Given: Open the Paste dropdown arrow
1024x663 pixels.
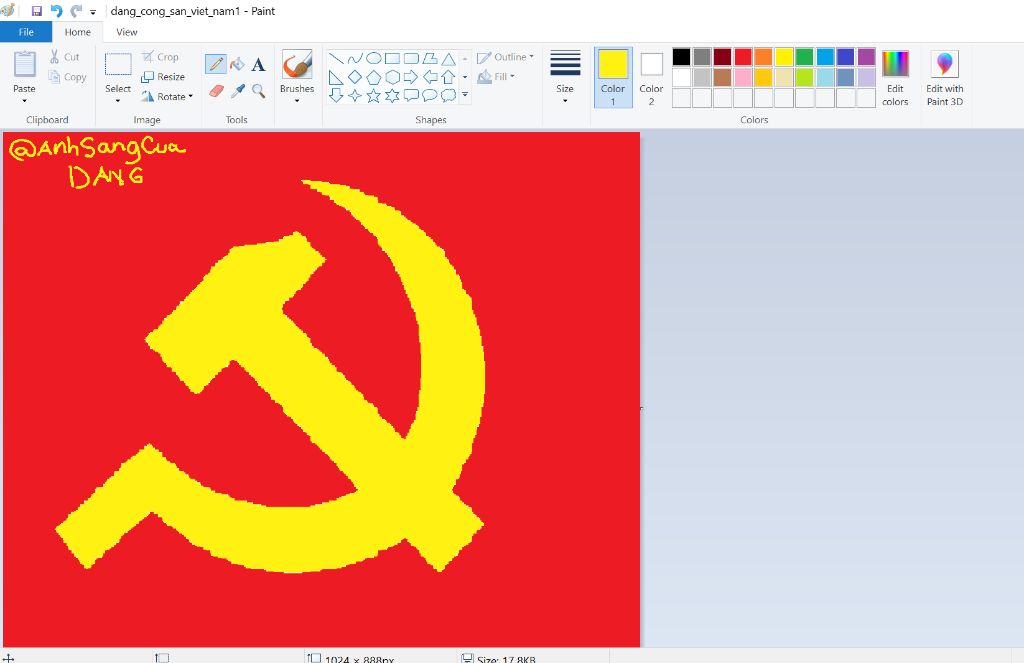Looking at the screenshot, I should pyautogui.click(x=24, y=101).
